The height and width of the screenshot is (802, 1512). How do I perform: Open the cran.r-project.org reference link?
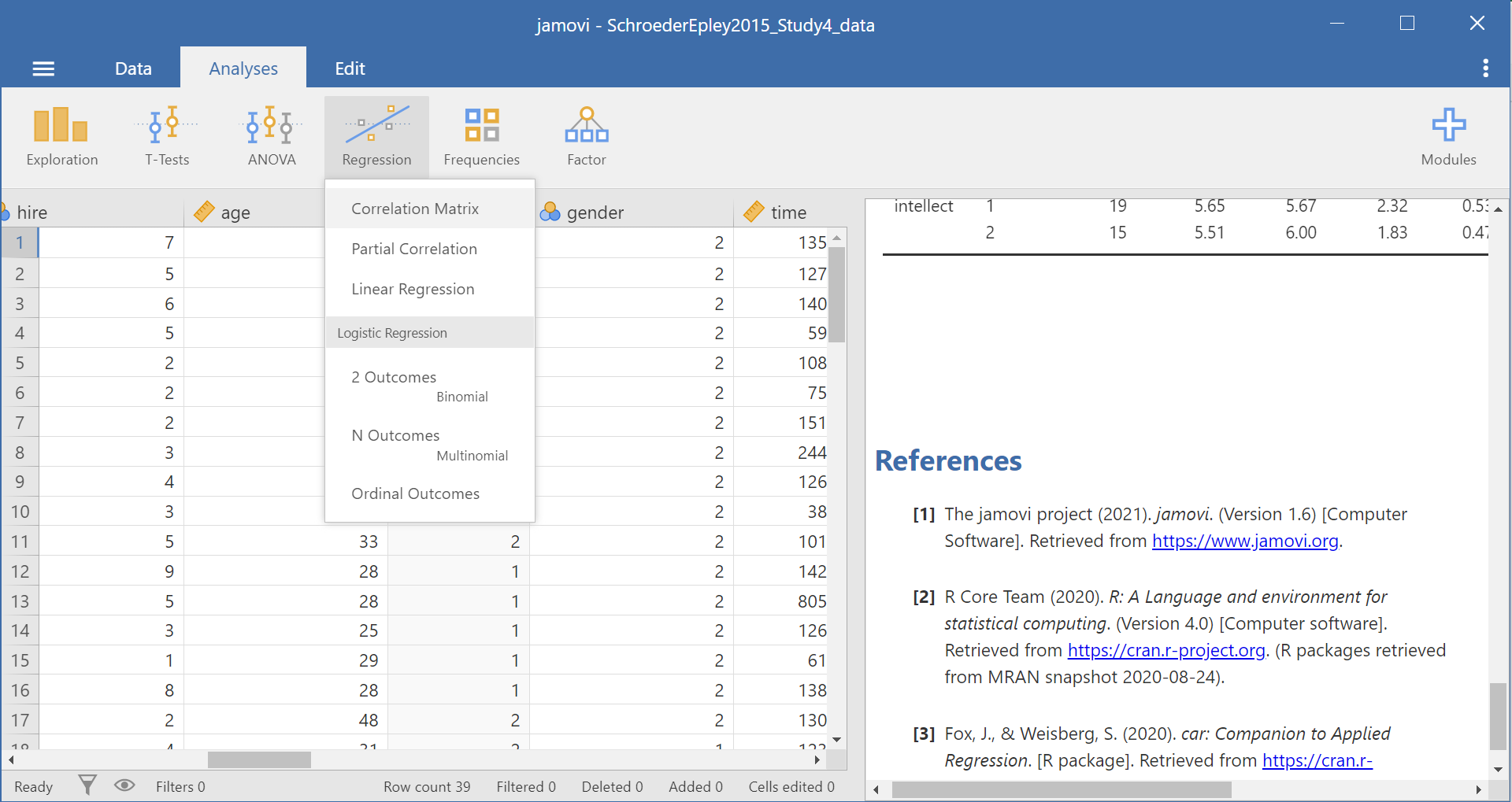1166,650
